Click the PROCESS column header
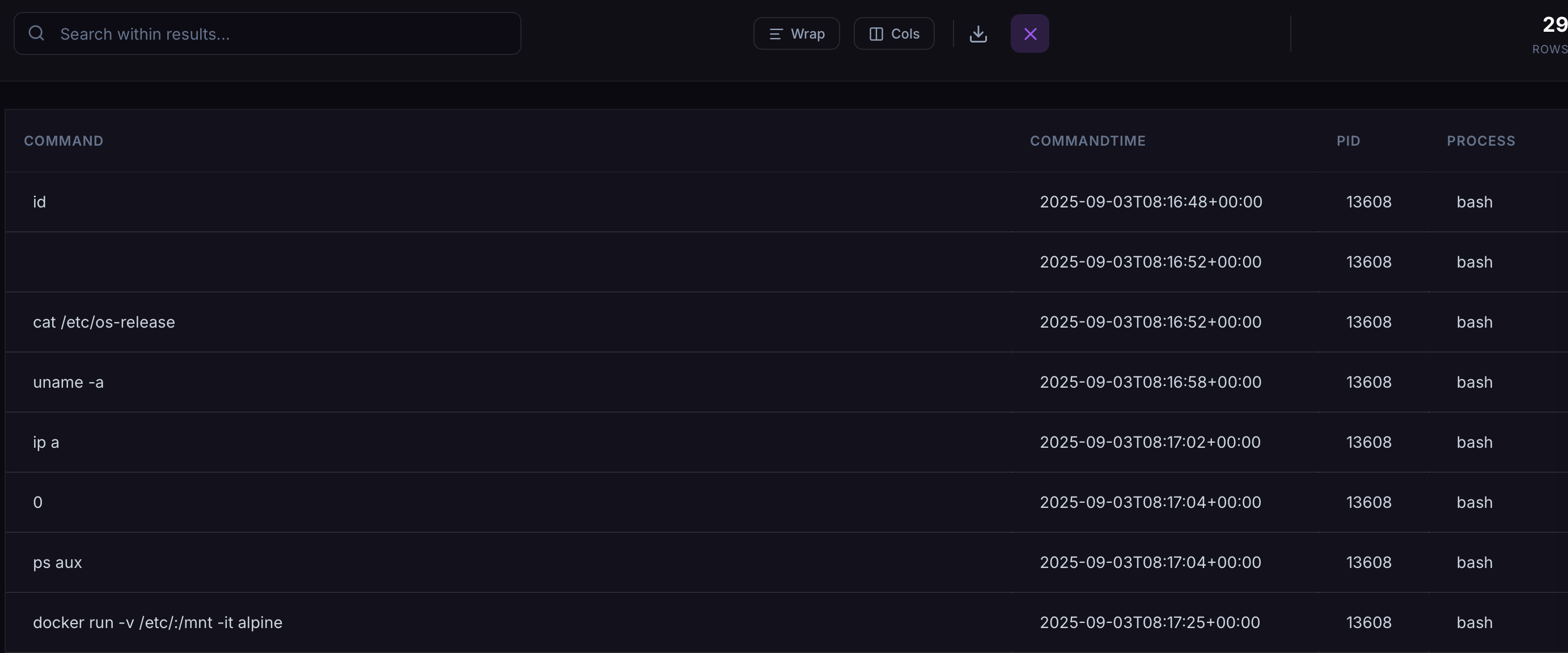This screenshot has height=653, width=1568. coord(1480,141)
